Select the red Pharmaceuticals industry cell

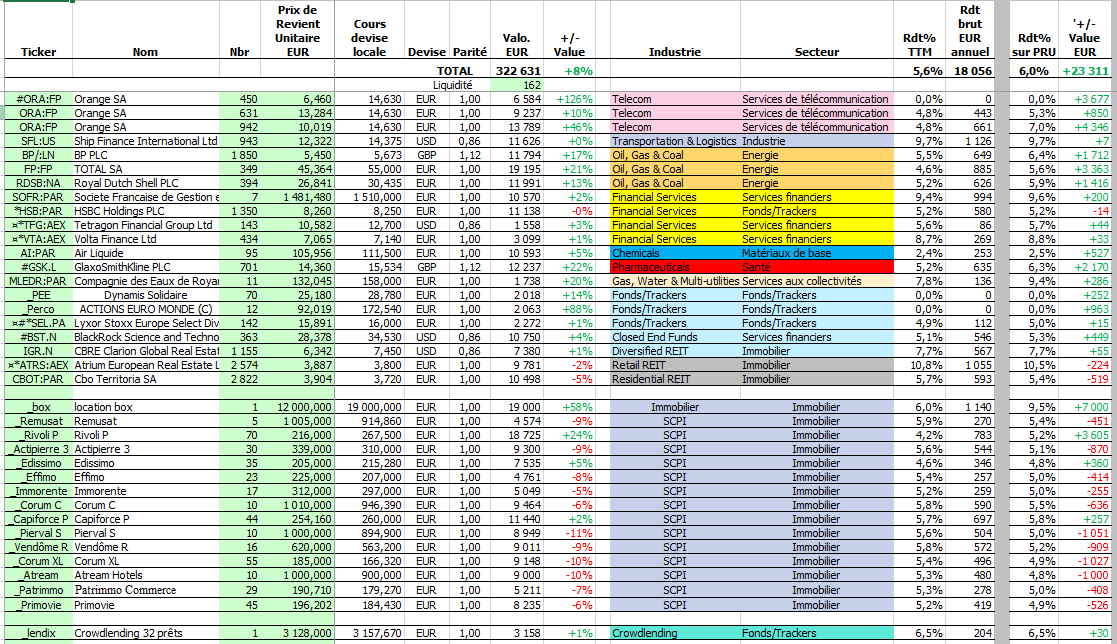675,267
